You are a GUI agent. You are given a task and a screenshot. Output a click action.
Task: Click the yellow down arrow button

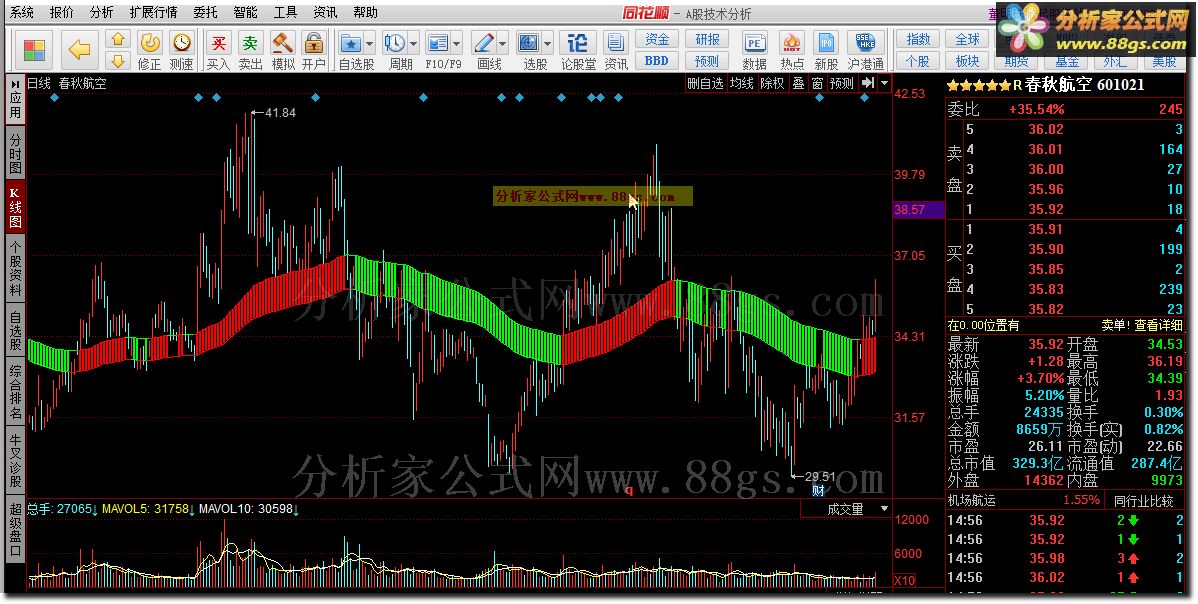point(117,60)
